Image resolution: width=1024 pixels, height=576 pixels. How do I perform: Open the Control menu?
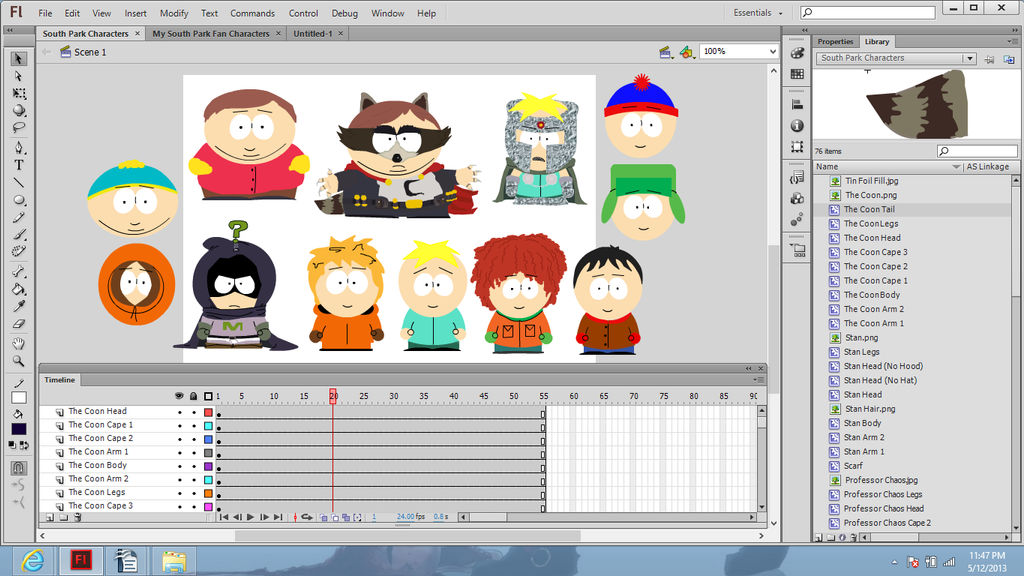pos(303,13)
